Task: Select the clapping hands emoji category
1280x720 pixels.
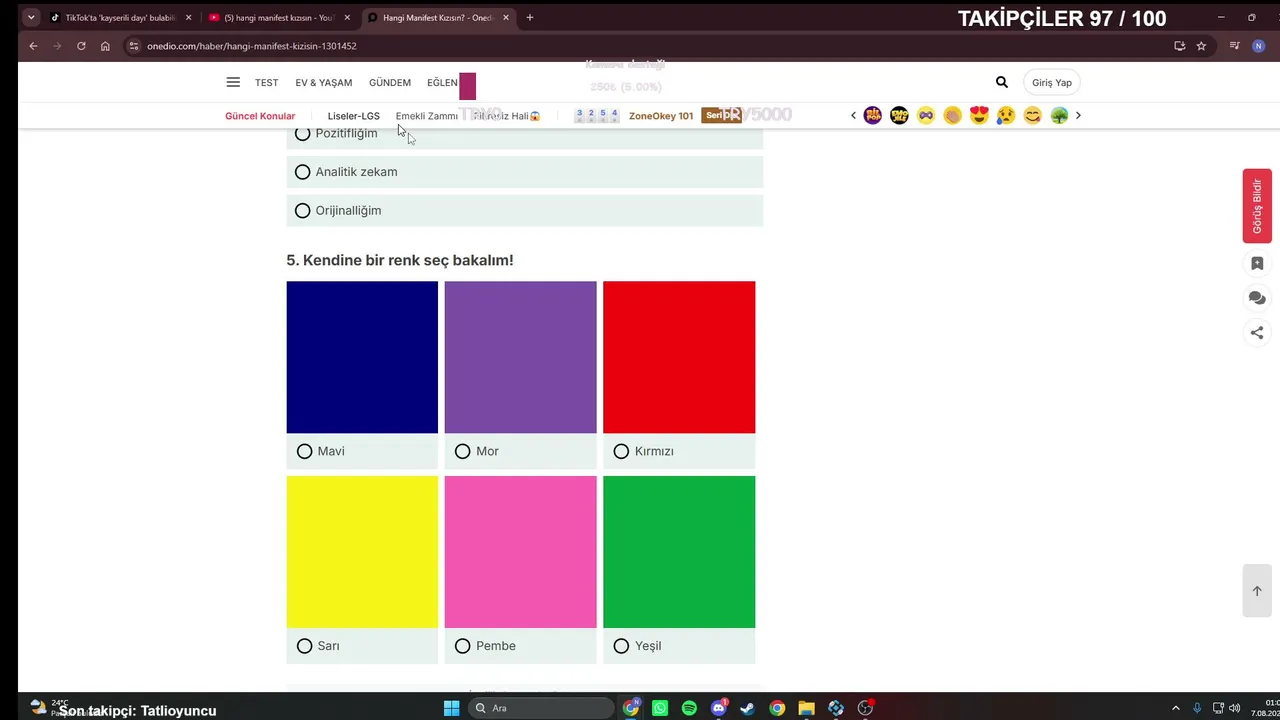Action: [x=952, y=115]
